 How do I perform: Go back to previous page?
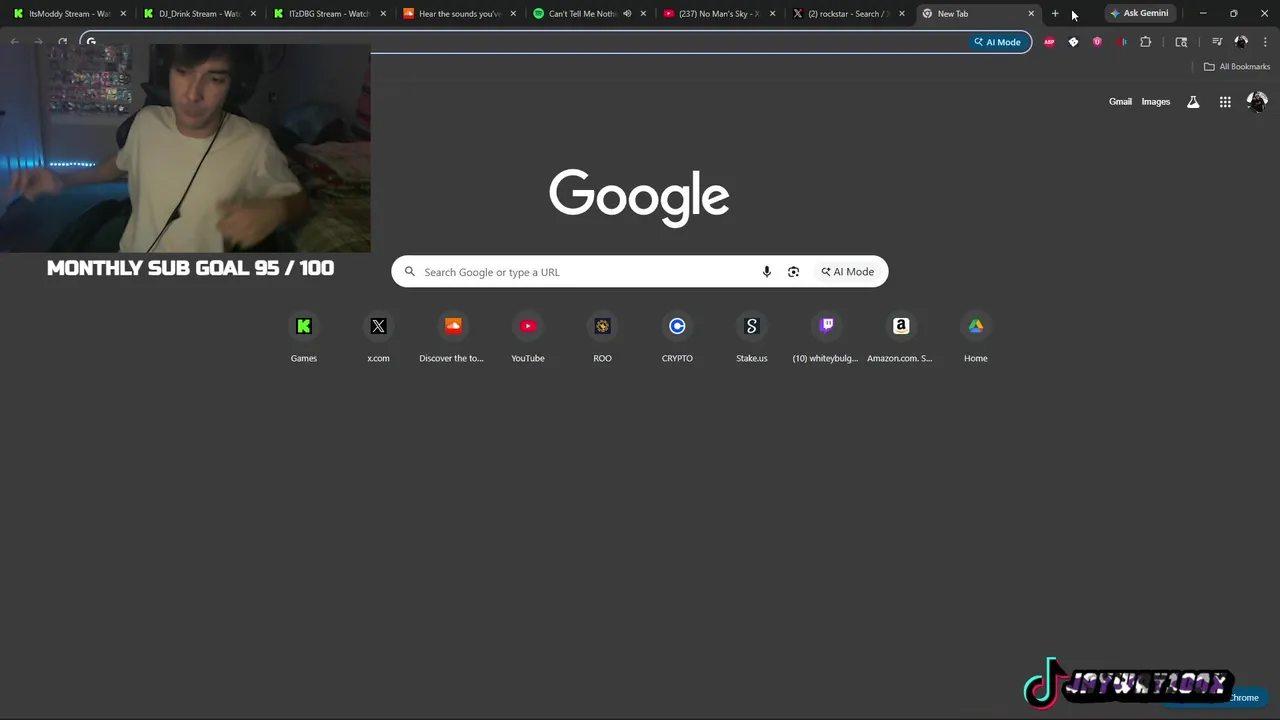[14, 42]
